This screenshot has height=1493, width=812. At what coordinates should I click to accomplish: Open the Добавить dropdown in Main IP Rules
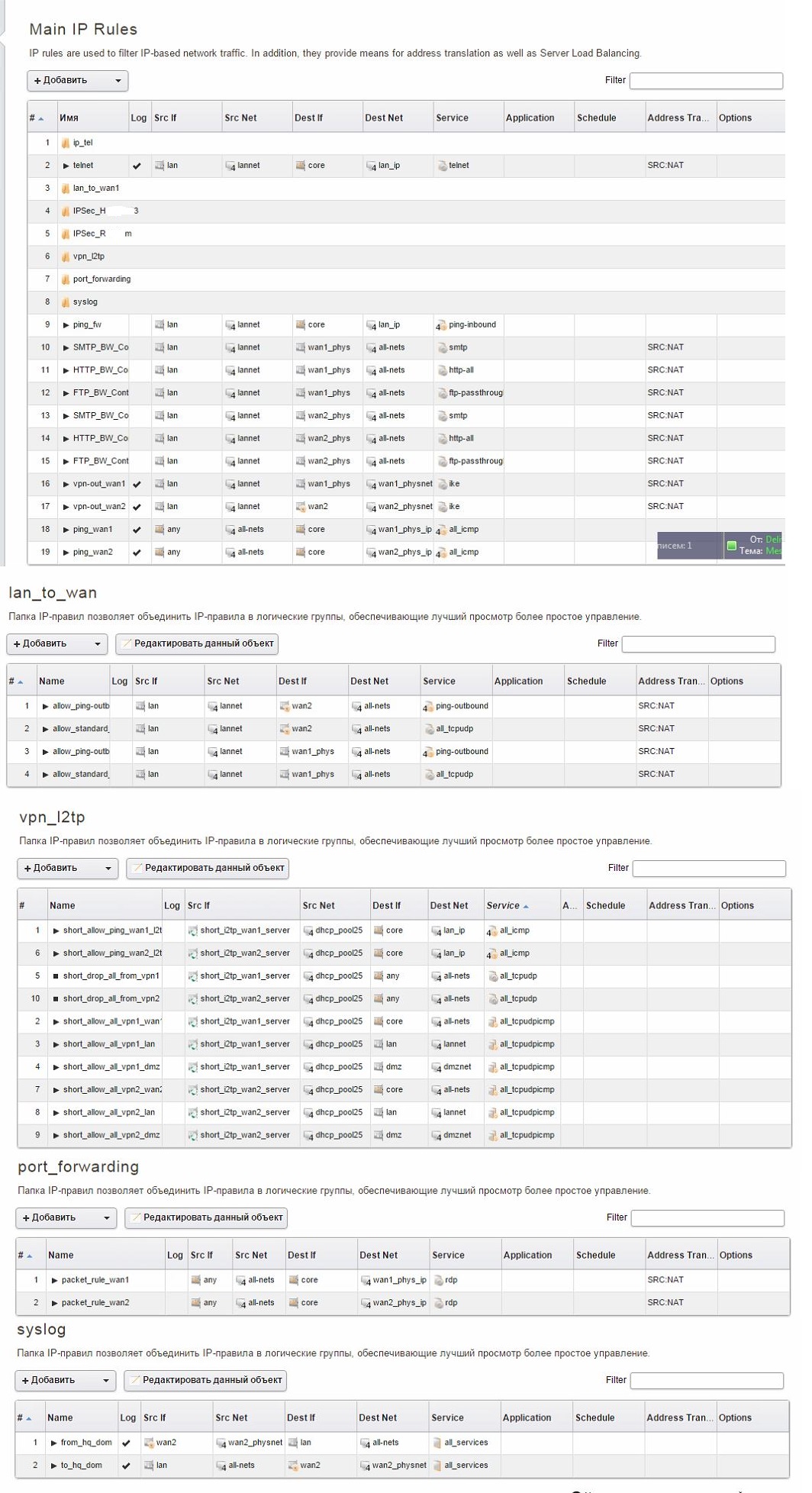(77, 80)
